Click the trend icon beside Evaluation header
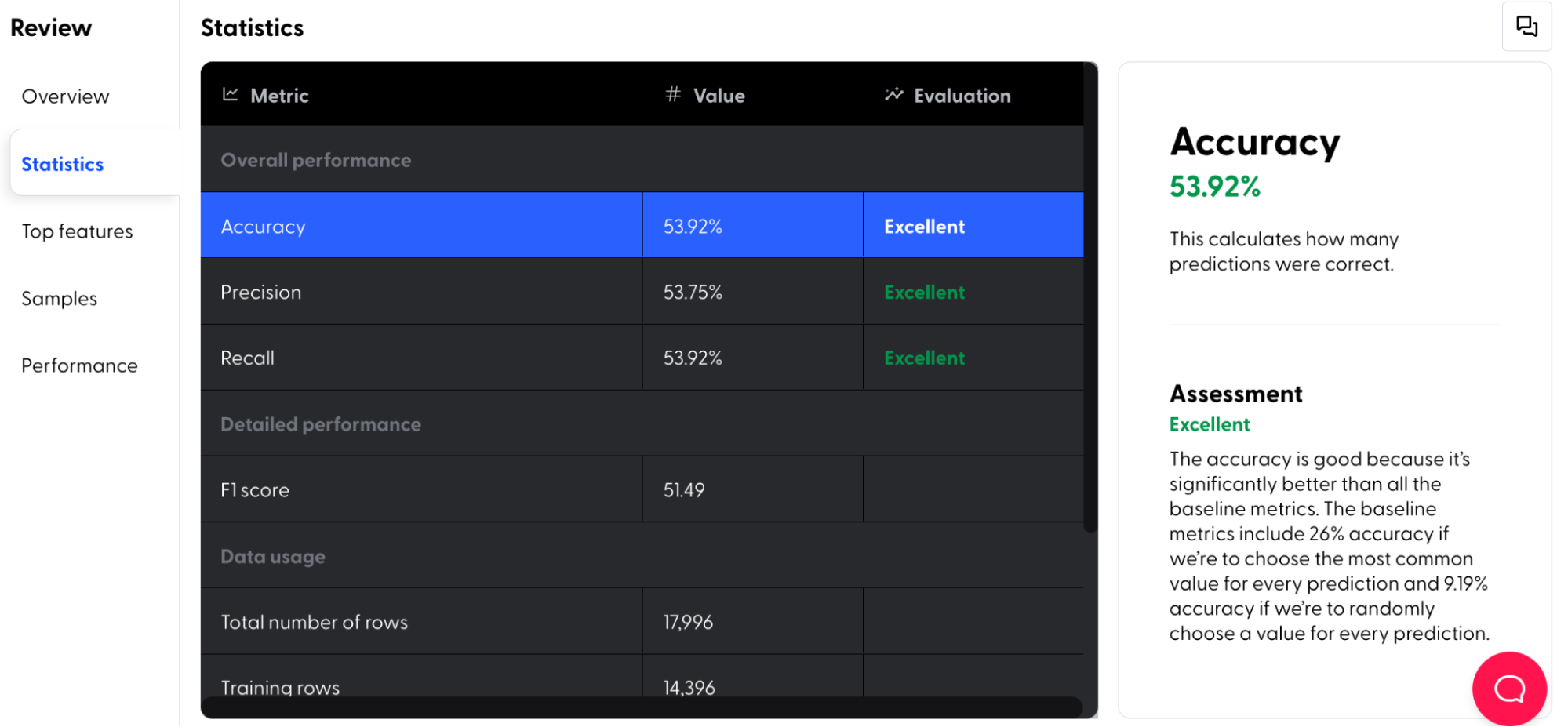1568x727 pixels. [x=893, y=95]
